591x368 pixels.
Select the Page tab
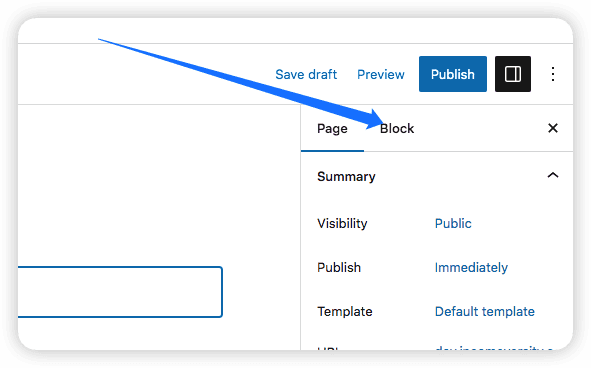click(x=332, y=129)
